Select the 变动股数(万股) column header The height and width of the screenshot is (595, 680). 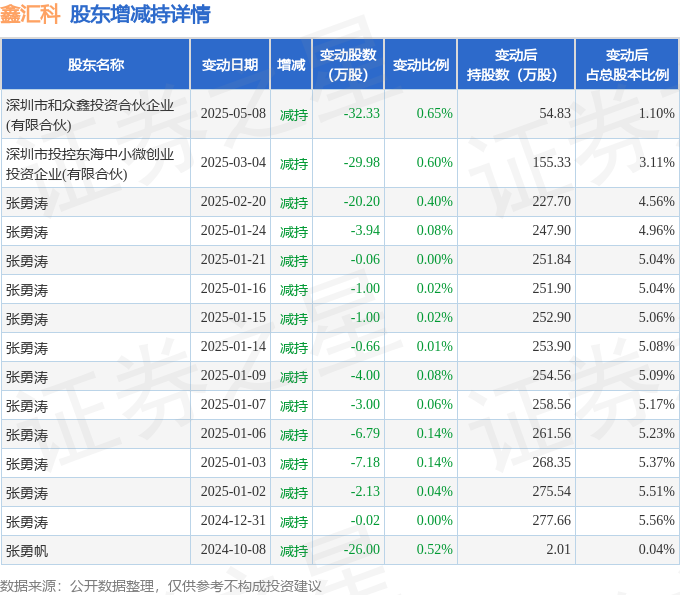pos(348,65)
